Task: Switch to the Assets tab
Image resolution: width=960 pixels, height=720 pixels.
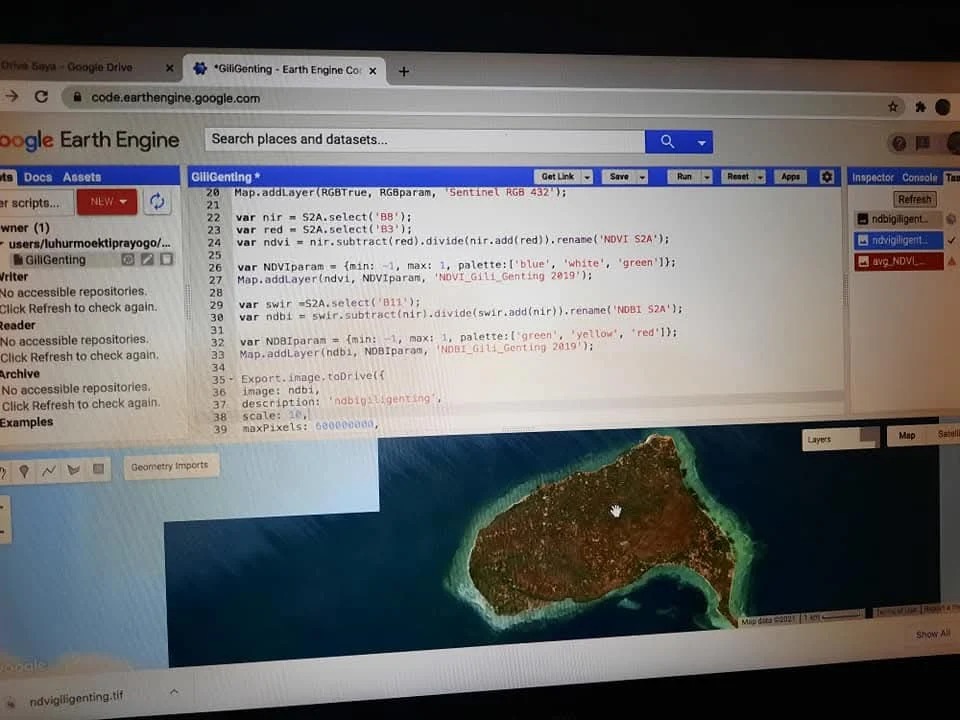Action: pyautogui.click(x=81, y=177)
